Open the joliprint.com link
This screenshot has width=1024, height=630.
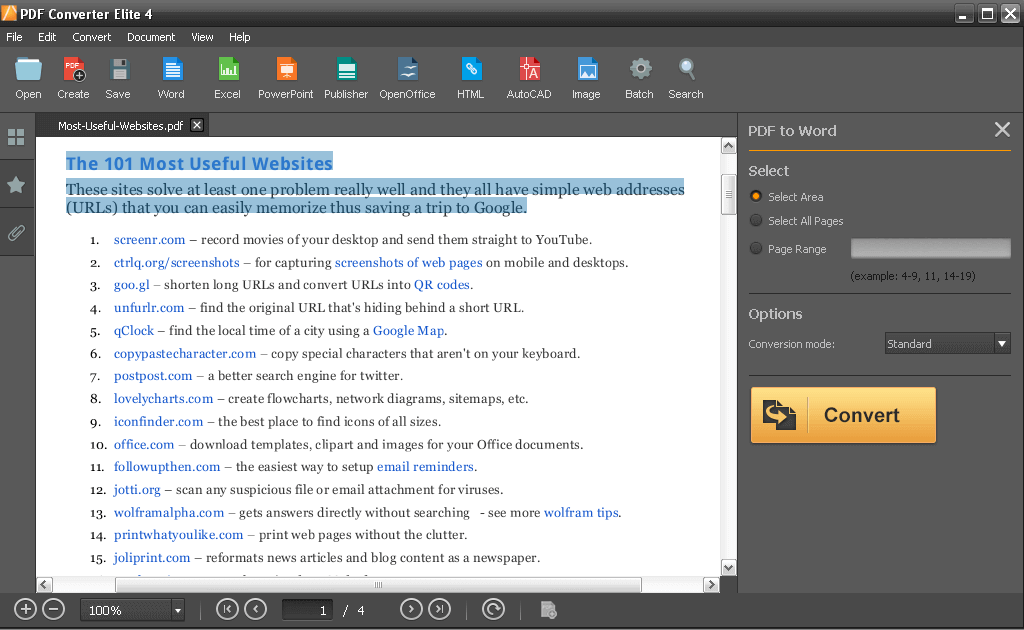pos(152,558)
